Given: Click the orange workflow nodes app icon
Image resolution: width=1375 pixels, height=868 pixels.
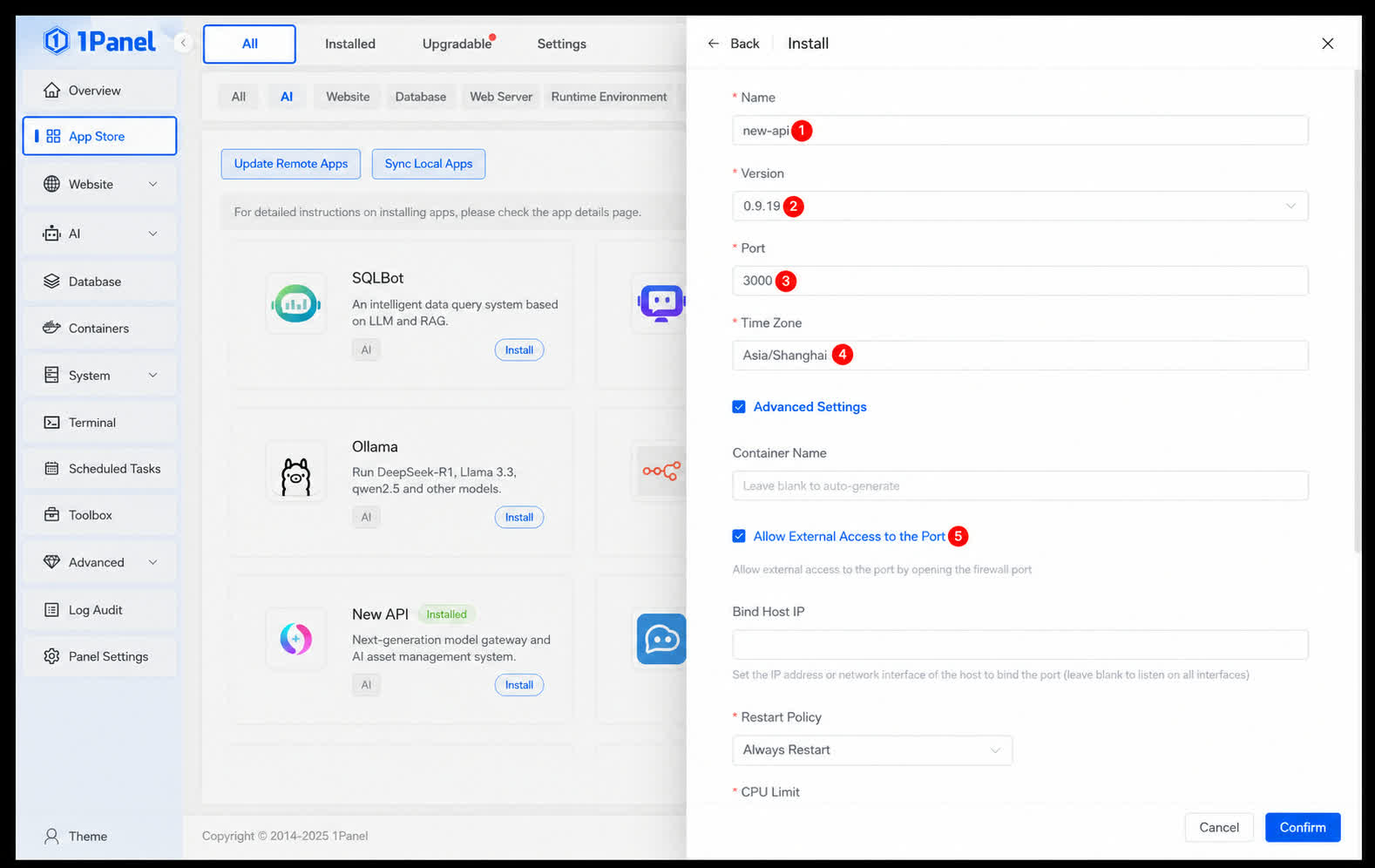Looking at the screenshot, I should coord(660,471).
